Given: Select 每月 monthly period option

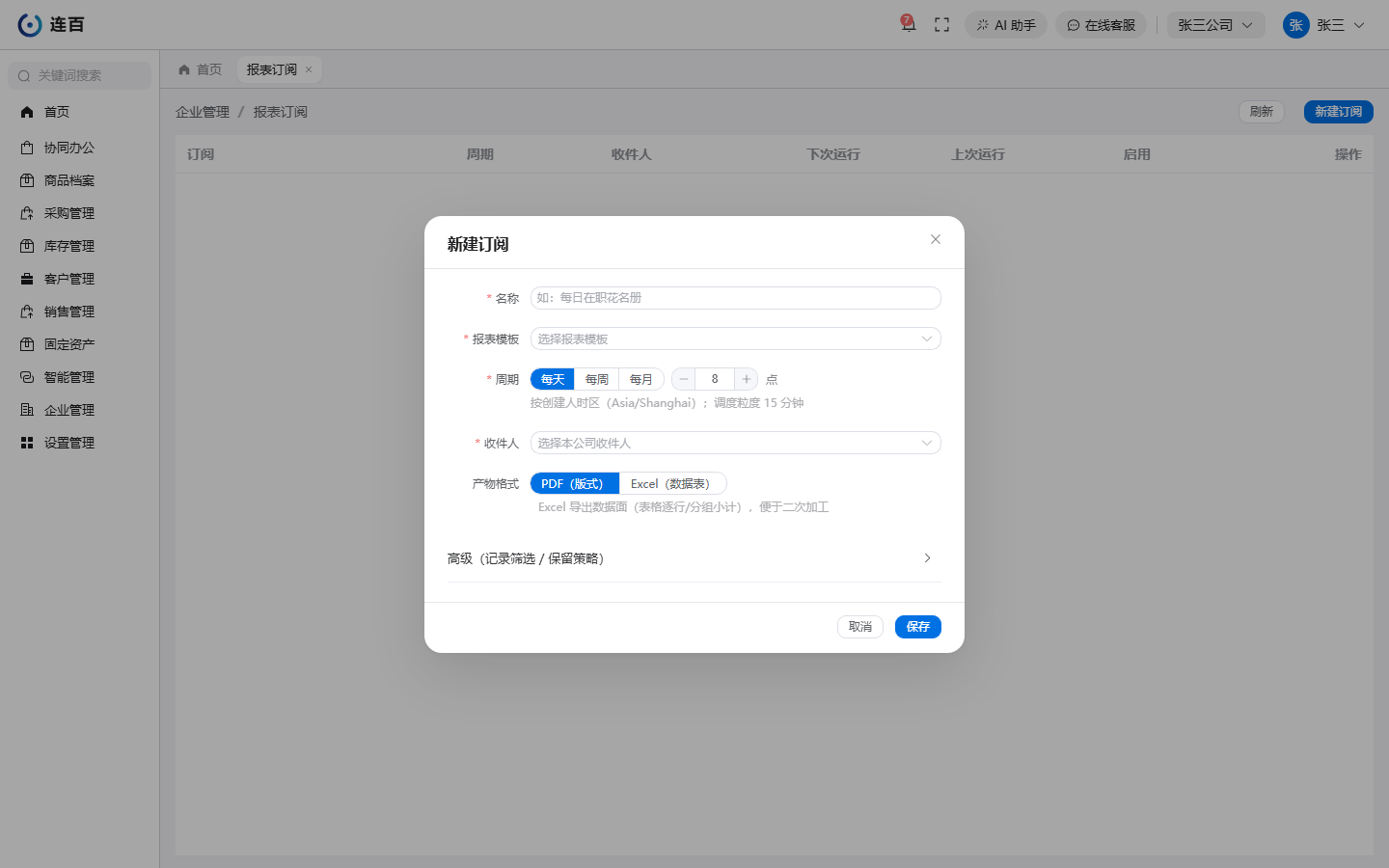Looking at the screenshot, I should click(x=641, y=379).
